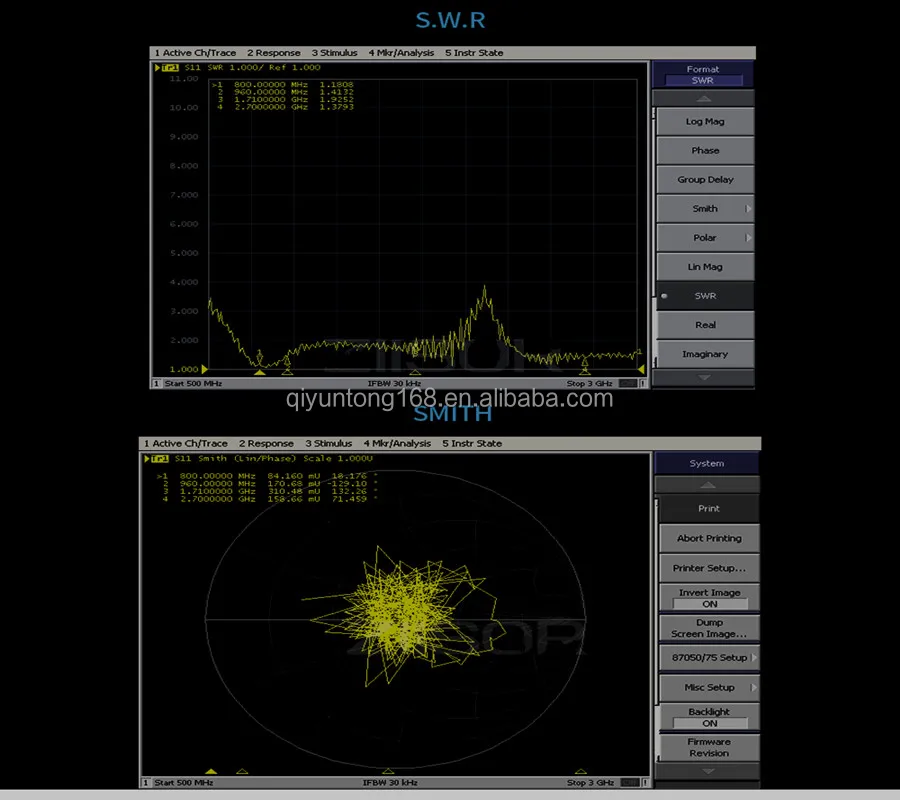Screen dimensions: 900x800
Task: Click marker 1 readout 800.00000 MHz 1.1808
Action: tap(283, 84)
